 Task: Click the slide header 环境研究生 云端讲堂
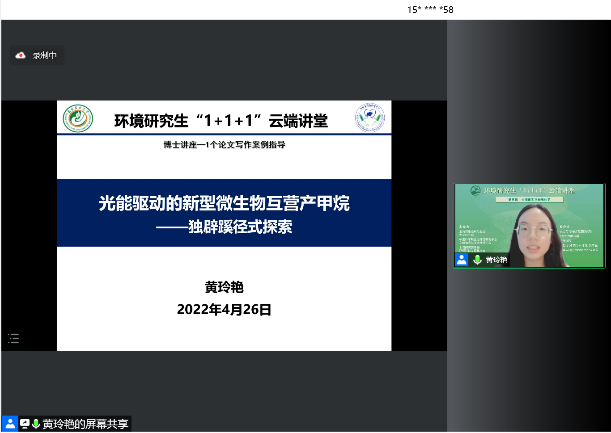tap(220, 121)
